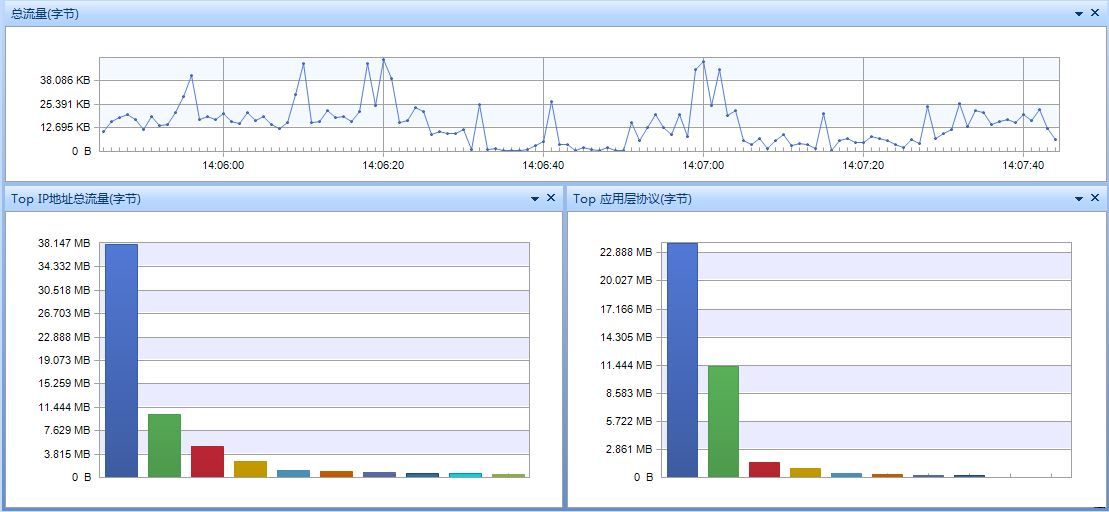
Task: Select the gold bar in Top IP地址 chart
Action: coord(250,468)
